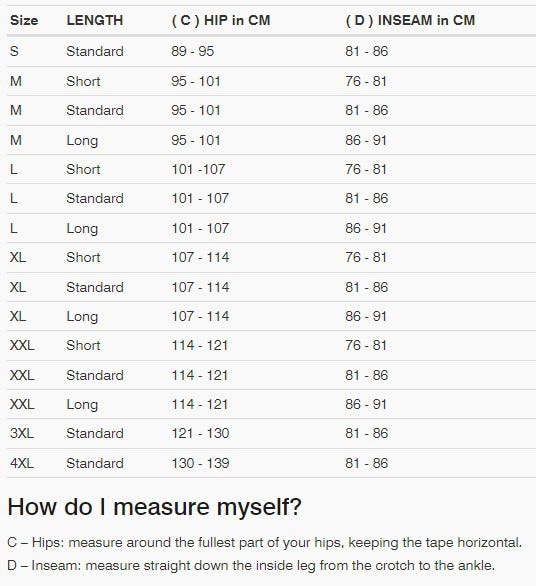Viewport: 536px width, 586px height.
Task: Click XXL size cell in the Short row
Action: point(22,345)
